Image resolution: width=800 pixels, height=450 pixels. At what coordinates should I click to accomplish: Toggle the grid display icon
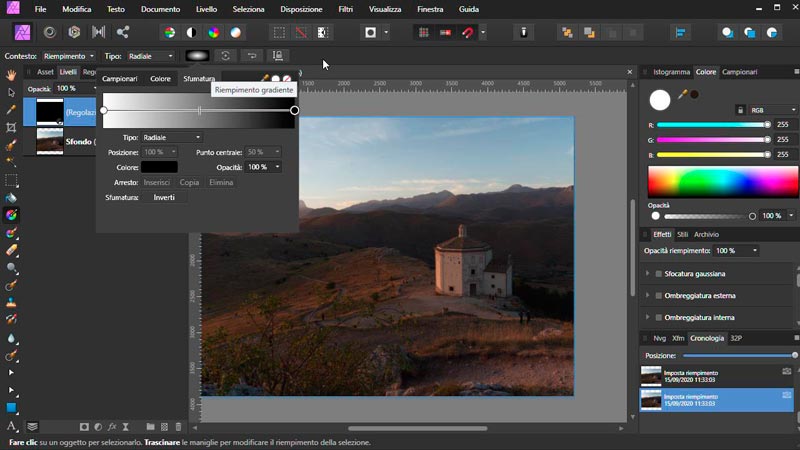[x=423, y=32]
